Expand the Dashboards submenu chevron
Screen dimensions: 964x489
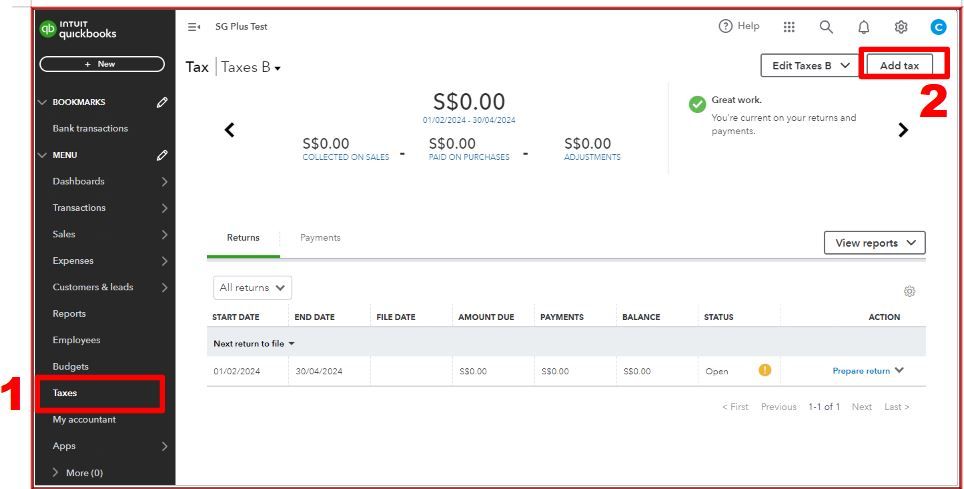(164, 181)
